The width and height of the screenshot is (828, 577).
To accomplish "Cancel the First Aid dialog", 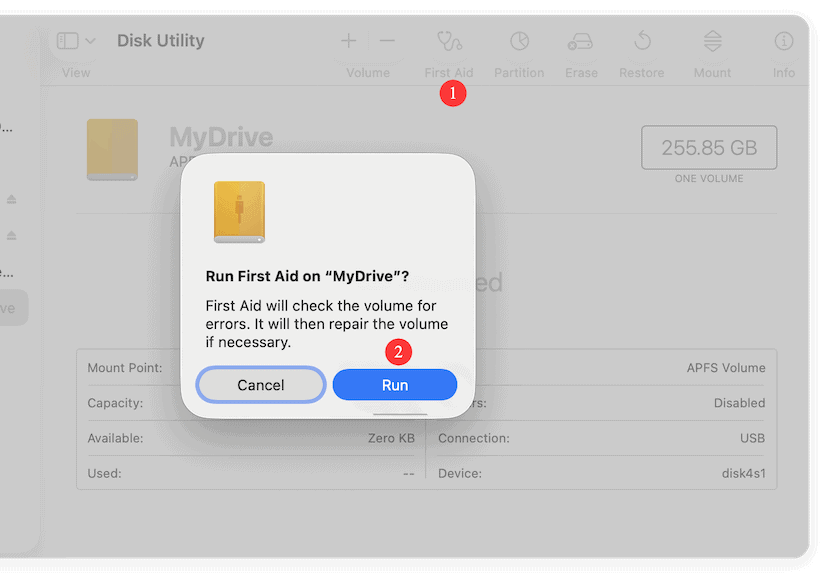I will [x=260, y=385].
